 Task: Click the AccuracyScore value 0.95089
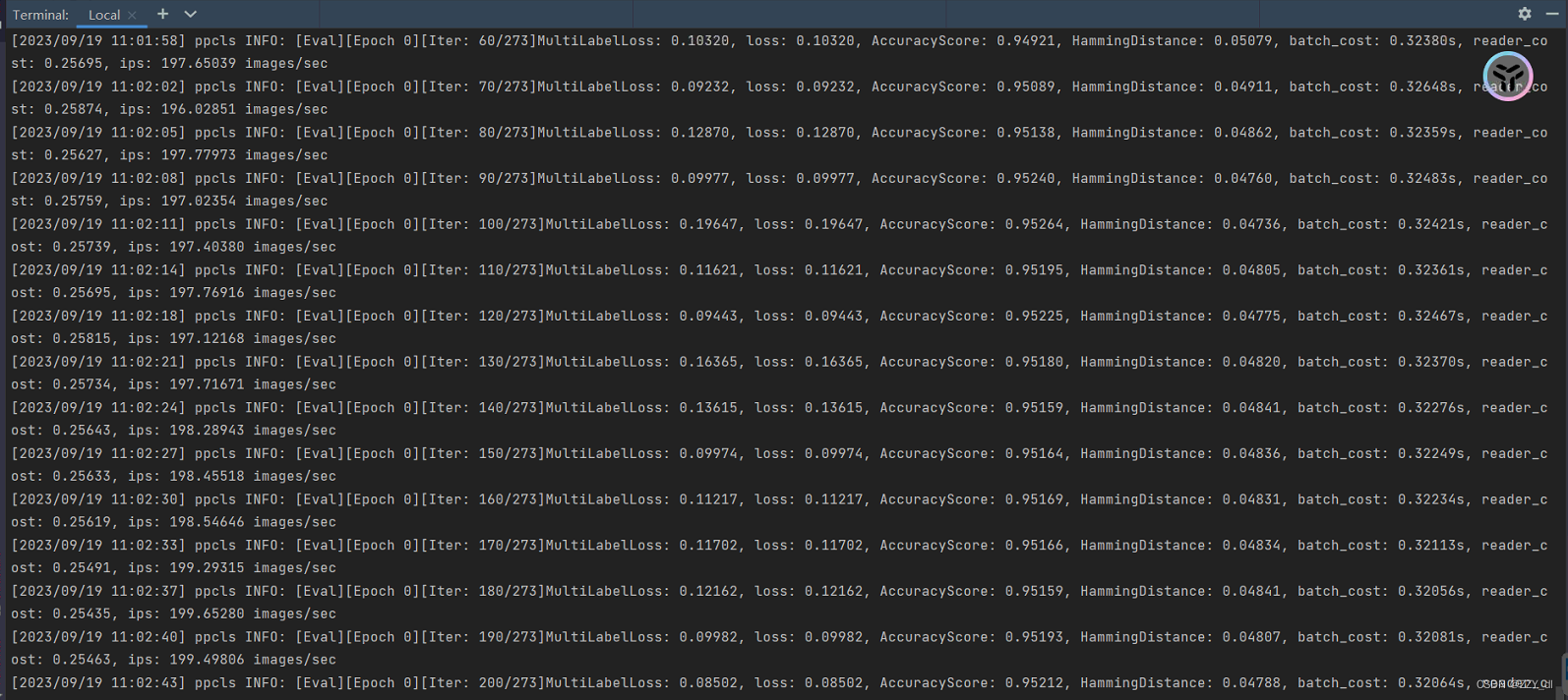(x=1026, y=87)
